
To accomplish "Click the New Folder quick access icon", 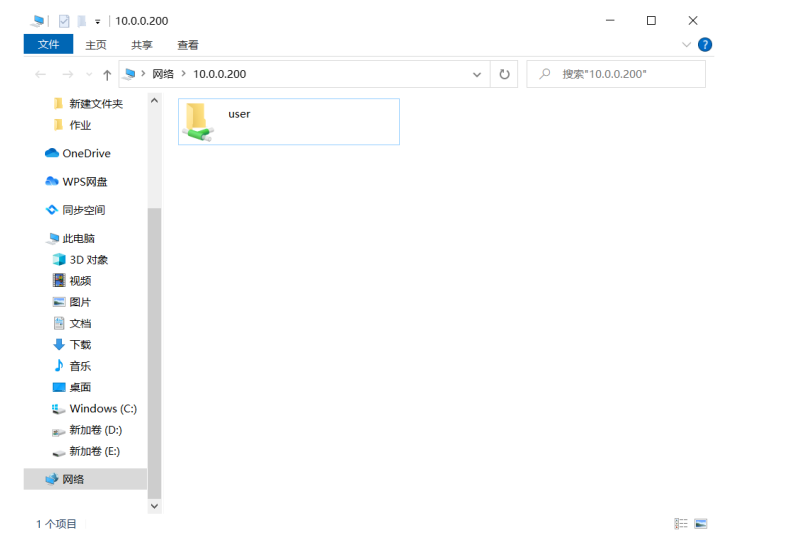I will point(81,21).
